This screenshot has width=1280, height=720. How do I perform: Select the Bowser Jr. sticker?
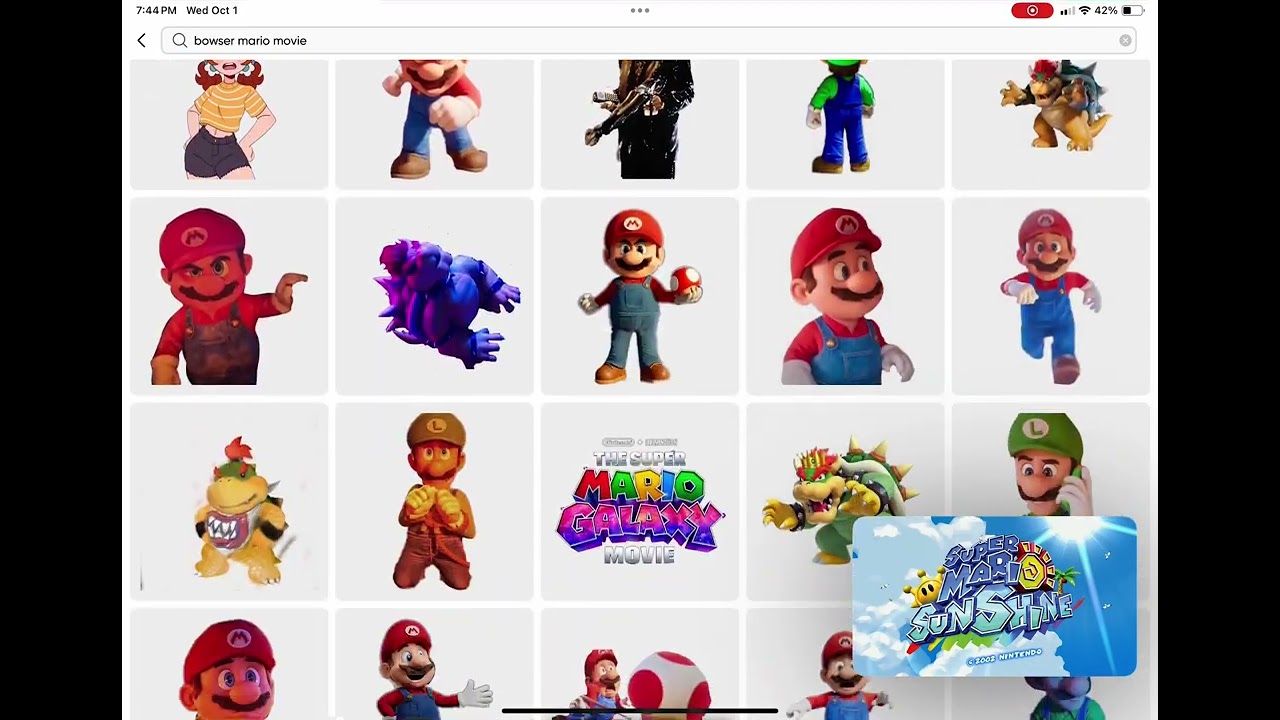click(x=229, y=502)
